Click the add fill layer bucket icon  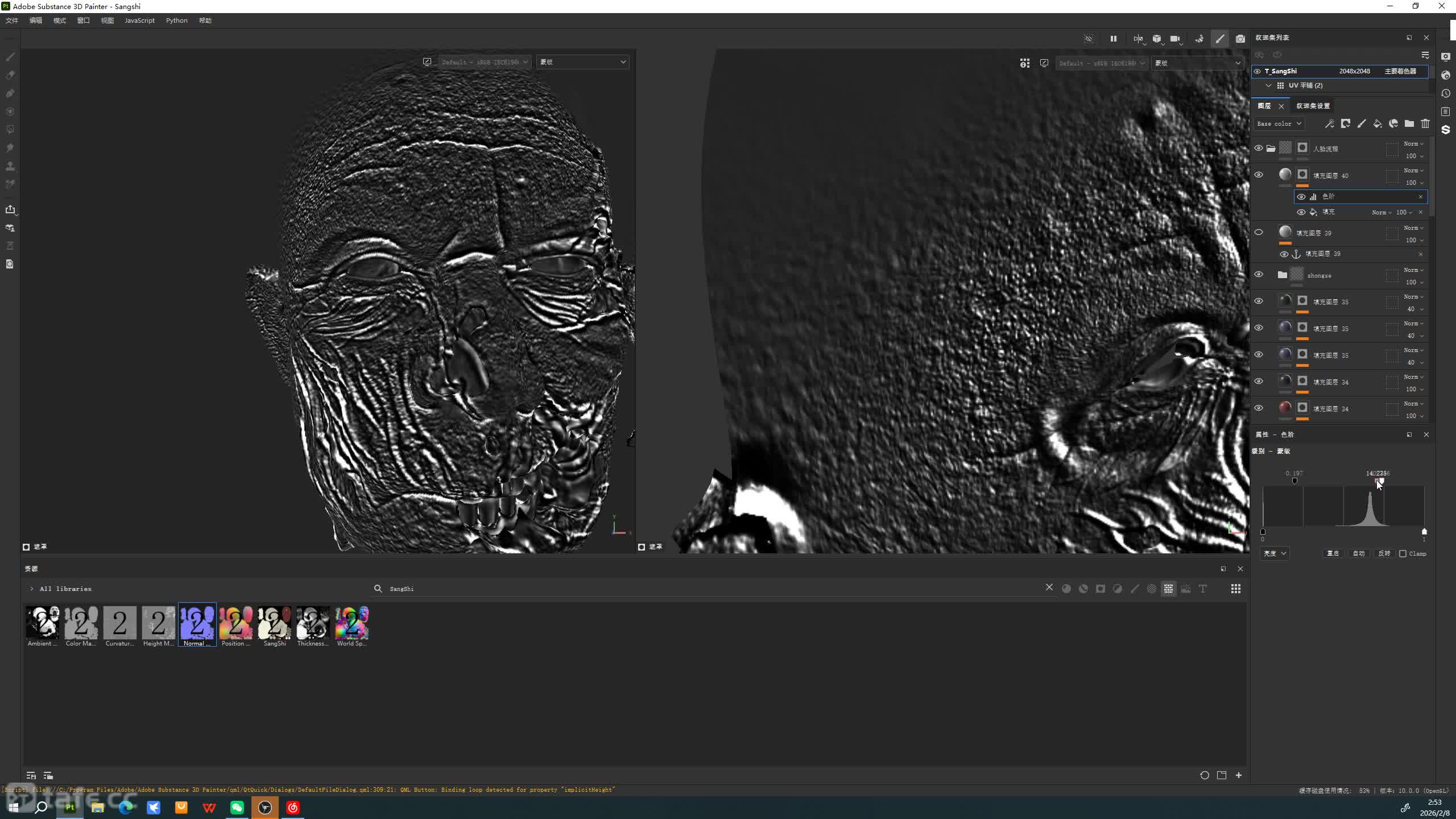[1377, 123]
